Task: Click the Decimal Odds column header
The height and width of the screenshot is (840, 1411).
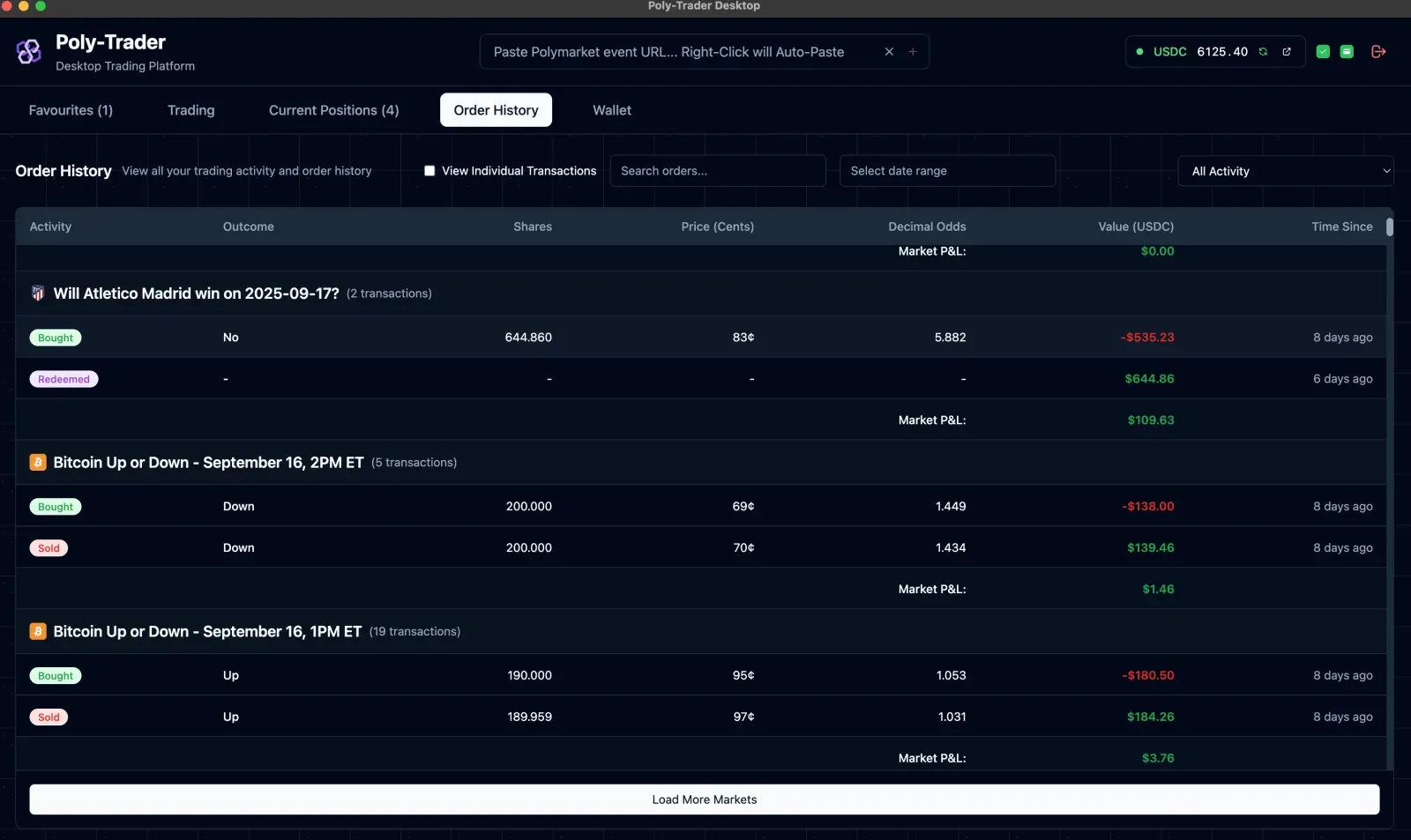Action: pos(927,227)
